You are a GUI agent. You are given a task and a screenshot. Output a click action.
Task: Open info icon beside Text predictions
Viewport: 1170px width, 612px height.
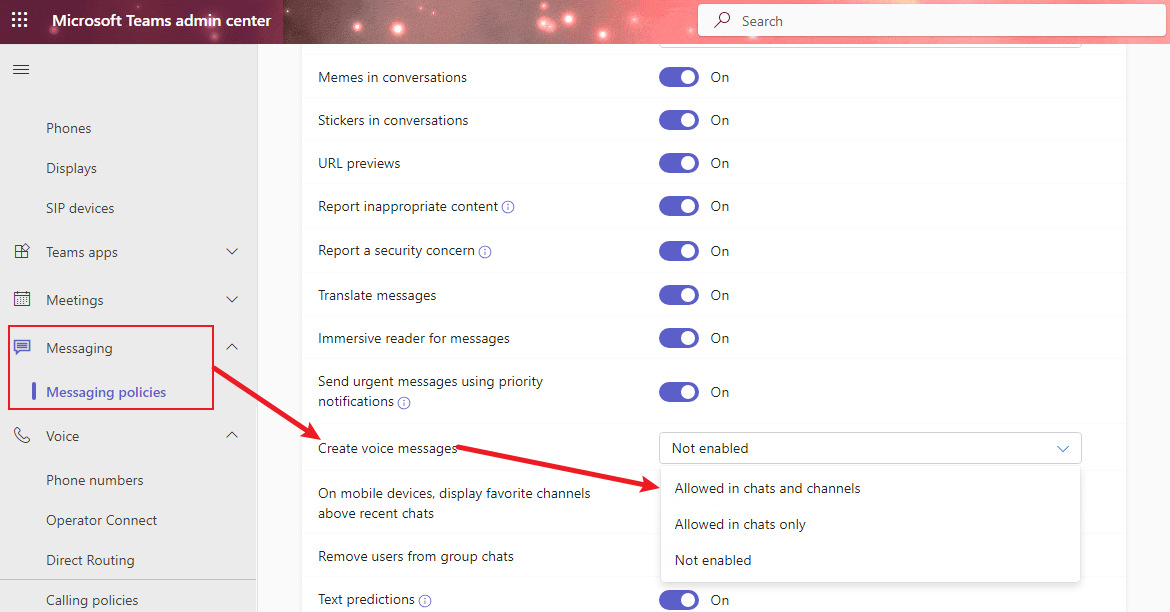(425, 600)
